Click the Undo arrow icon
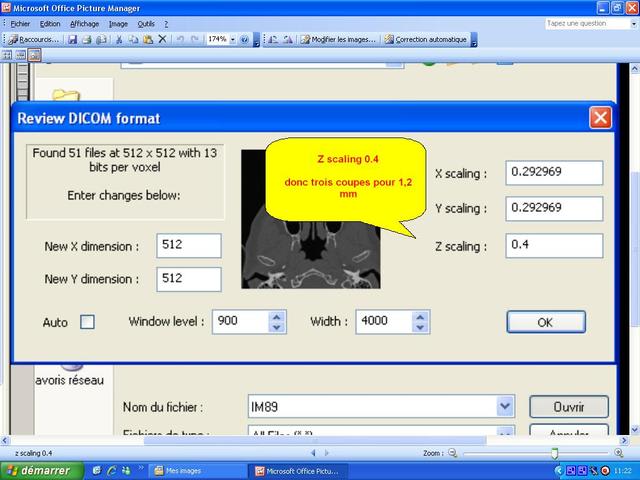This screenshot has height=480, width=640. tap(180, 40)
